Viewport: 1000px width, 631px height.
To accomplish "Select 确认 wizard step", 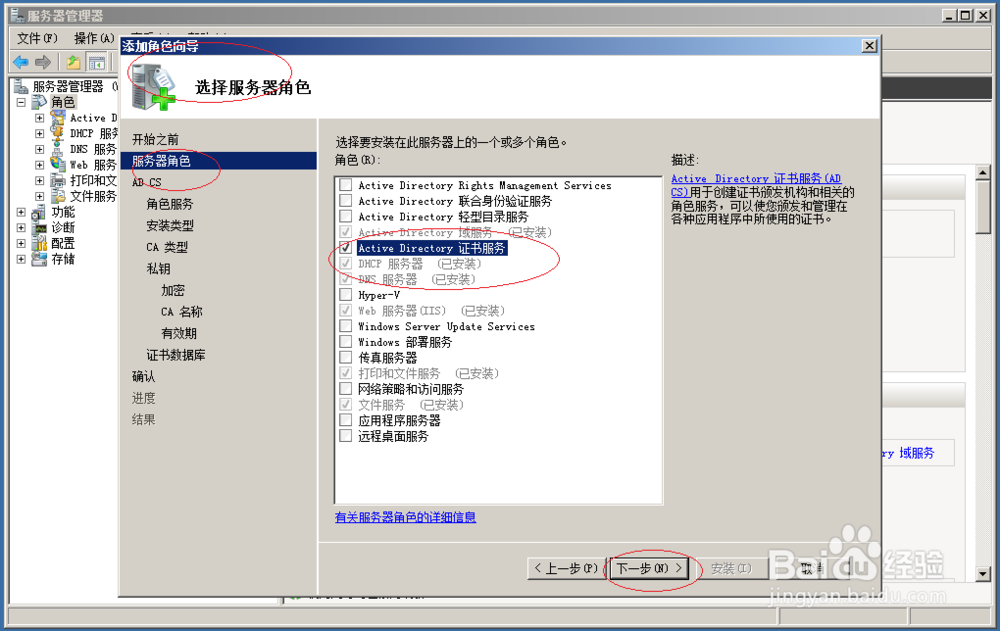I will (x=143, y=376).
